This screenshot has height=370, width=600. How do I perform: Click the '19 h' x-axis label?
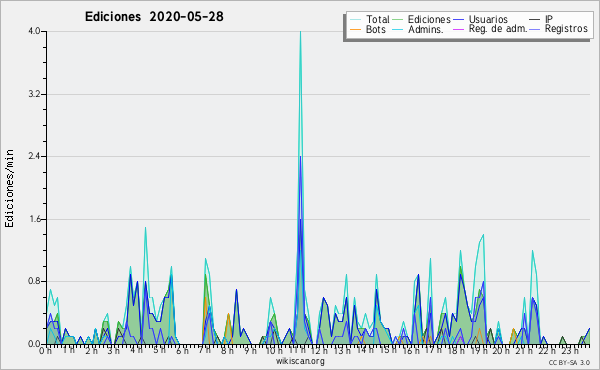(x=479, y=350)
